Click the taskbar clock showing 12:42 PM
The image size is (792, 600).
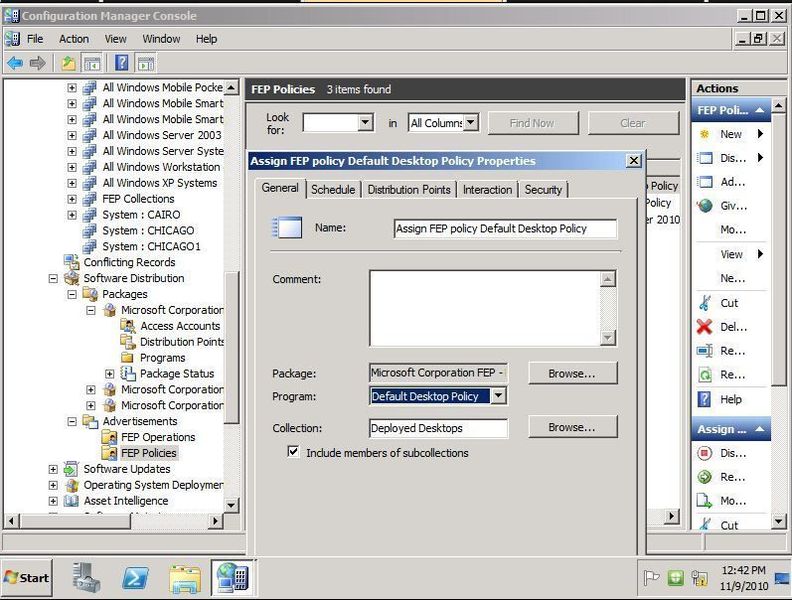pos(744,570)
